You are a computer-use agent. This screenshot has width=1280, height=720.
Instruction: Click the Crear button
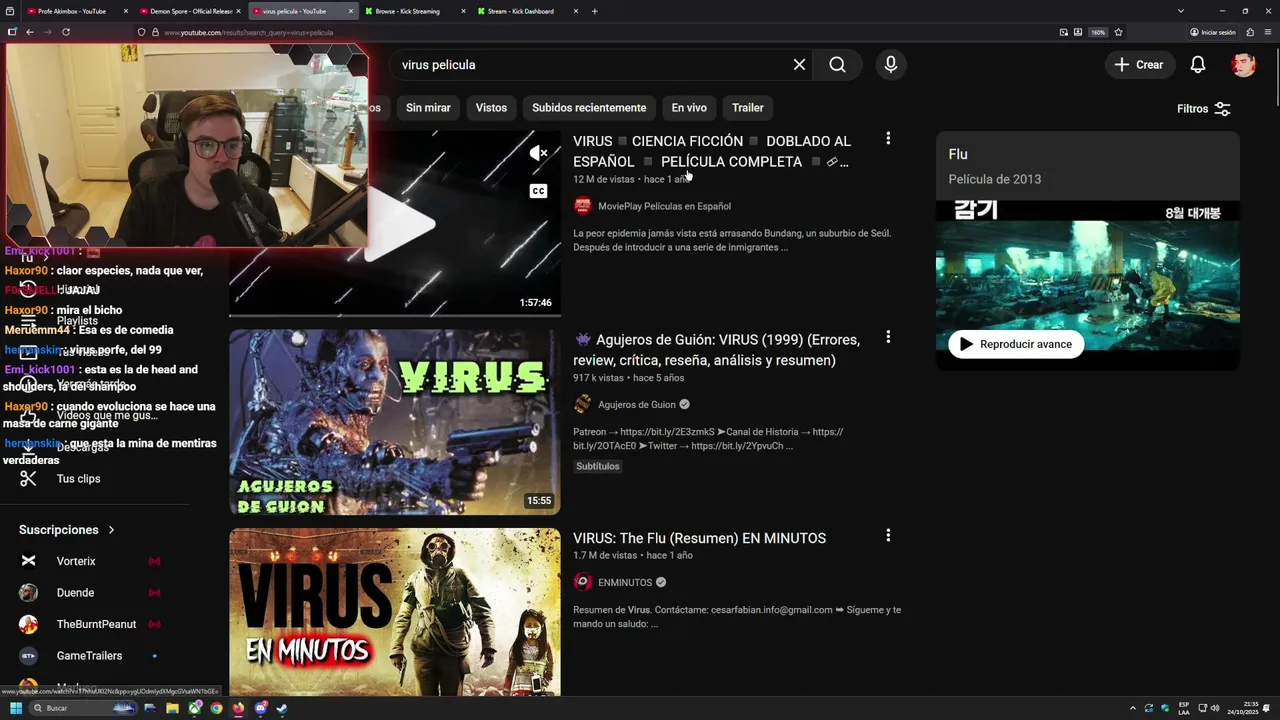1140,65
